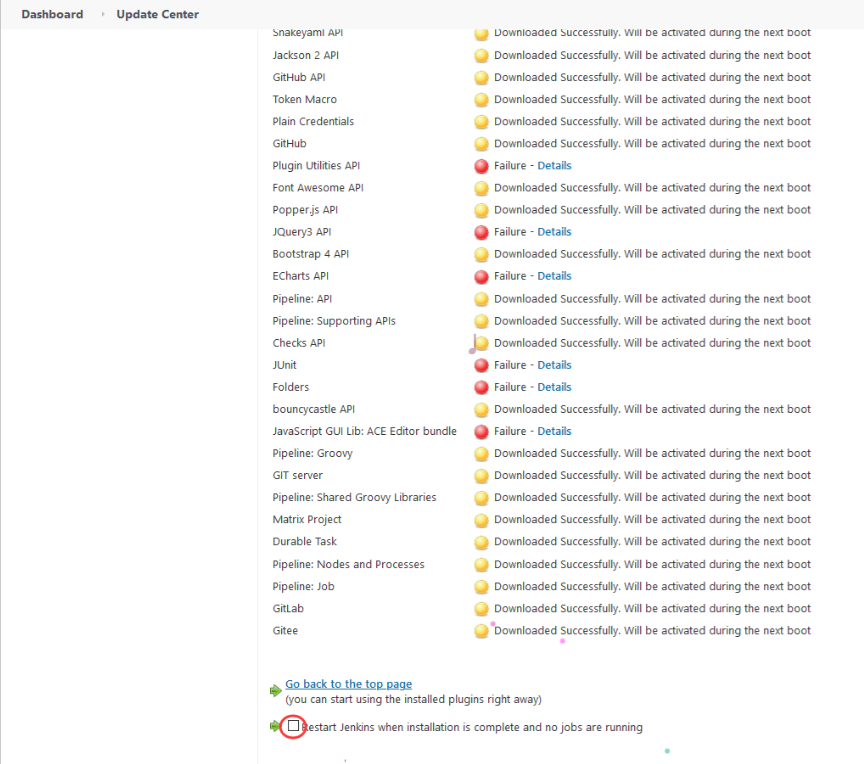864x764 pixels.
Task: Click the red failure ball for JQuery3 API
Action: click(x=481, y=232)
